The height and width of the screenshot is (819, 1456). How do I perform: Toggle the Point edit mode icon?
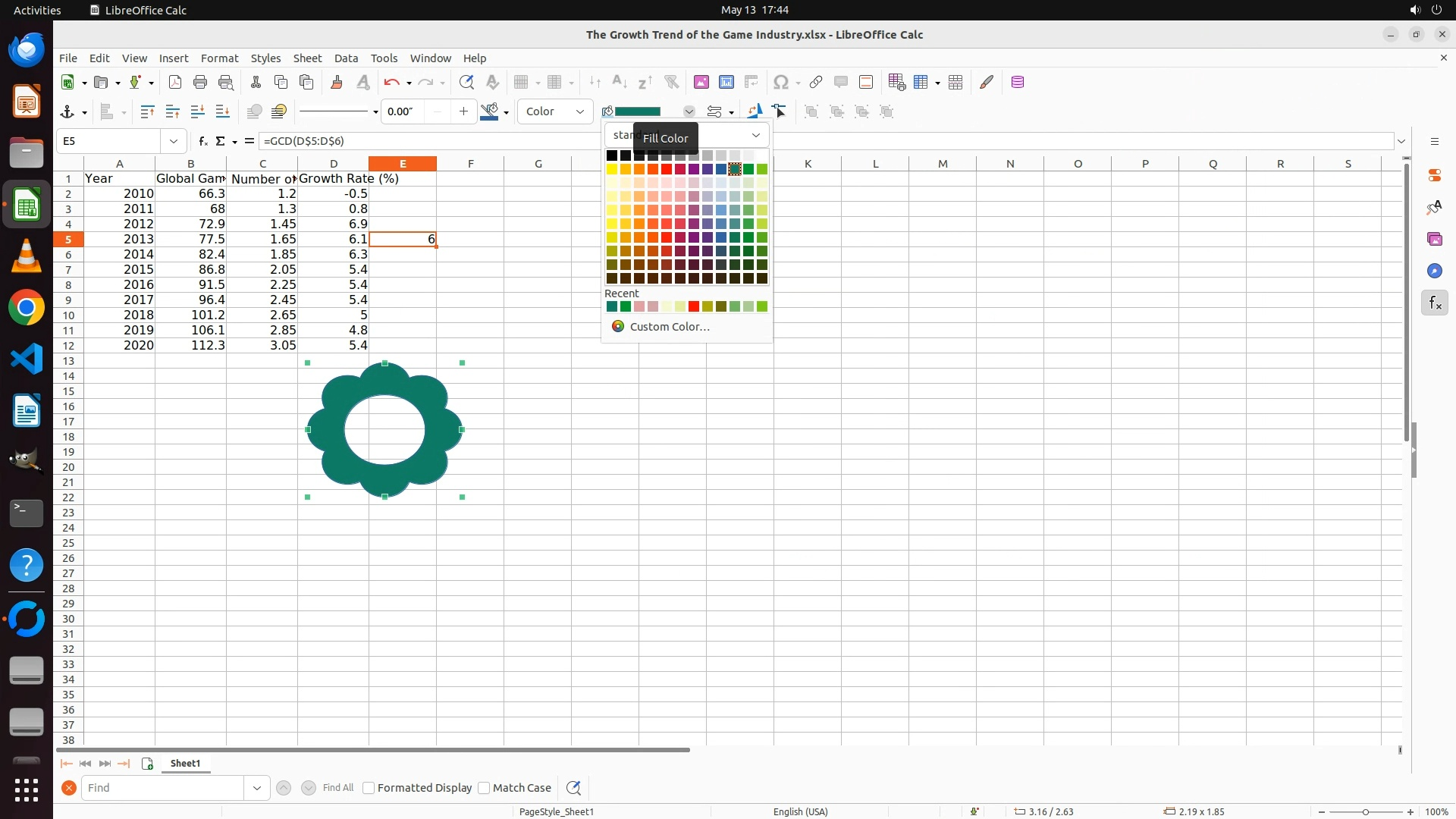click(x=779, y=111)
